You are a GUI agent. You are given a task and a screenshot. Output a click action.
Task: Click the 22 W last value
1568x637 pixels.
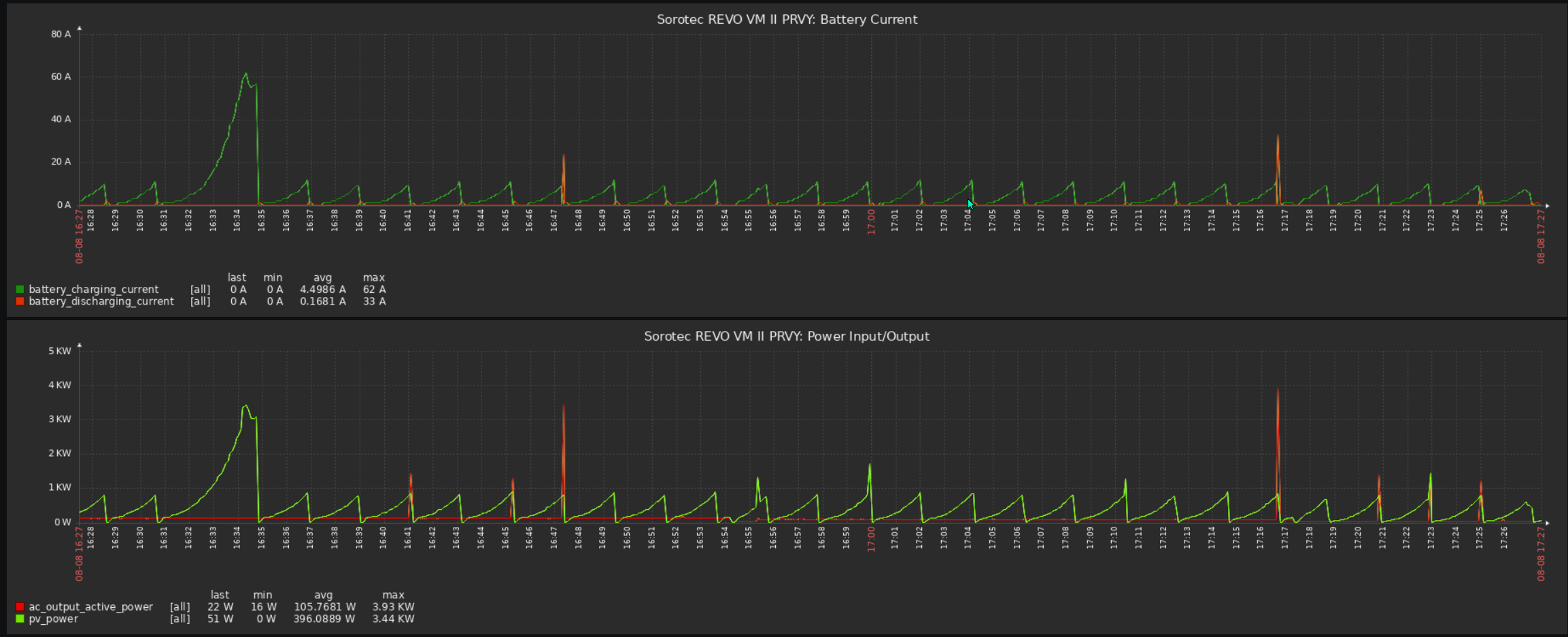coord(220,607)
